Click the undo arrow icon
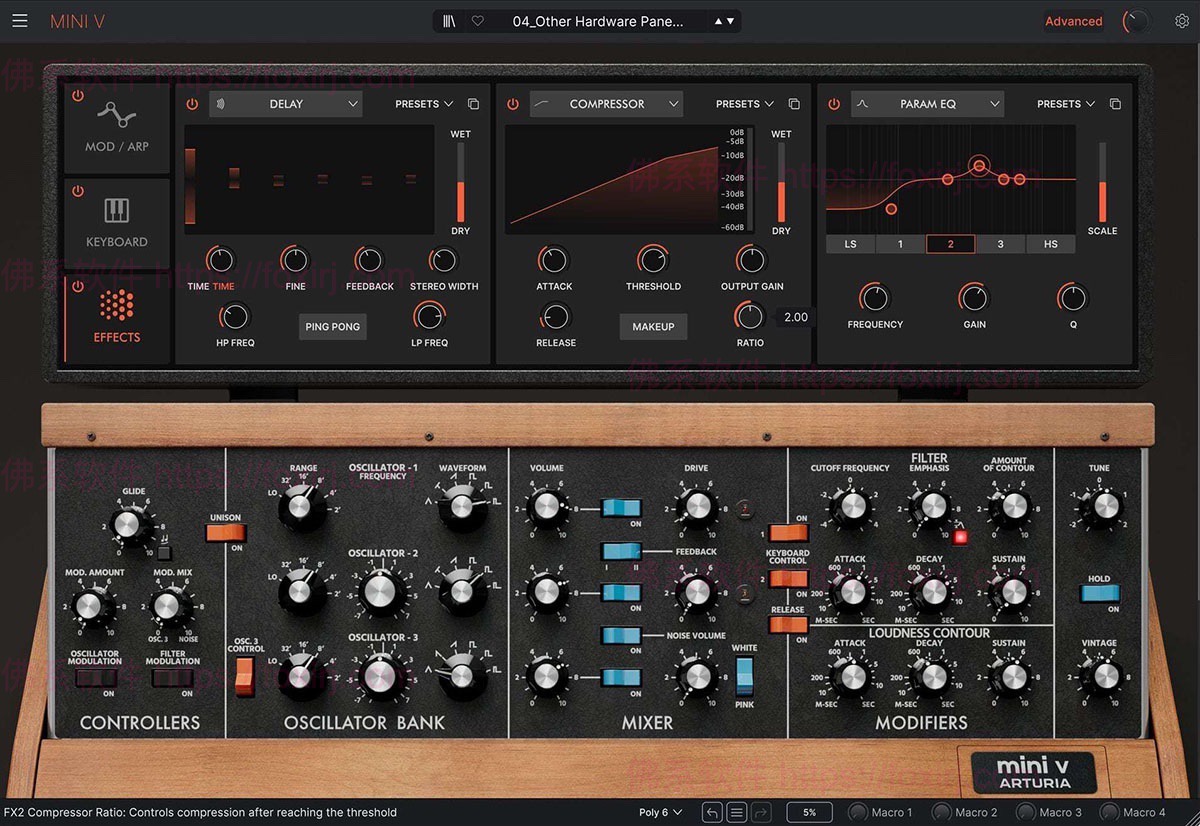The height and width of the screenshot is (826, 1200). (x=711, y=811)
